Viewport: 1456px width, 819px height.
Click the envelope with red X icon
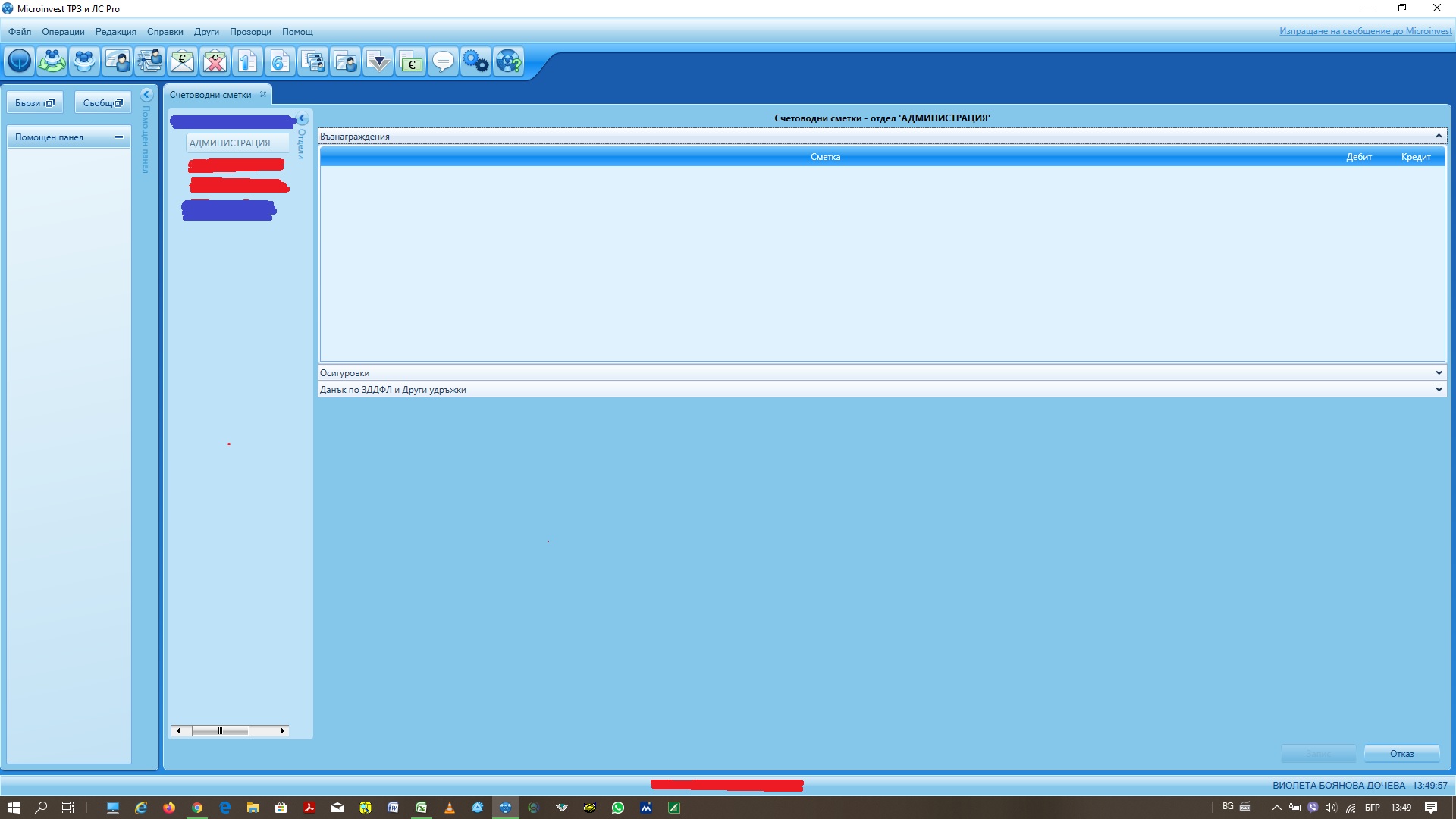[215, 61]
